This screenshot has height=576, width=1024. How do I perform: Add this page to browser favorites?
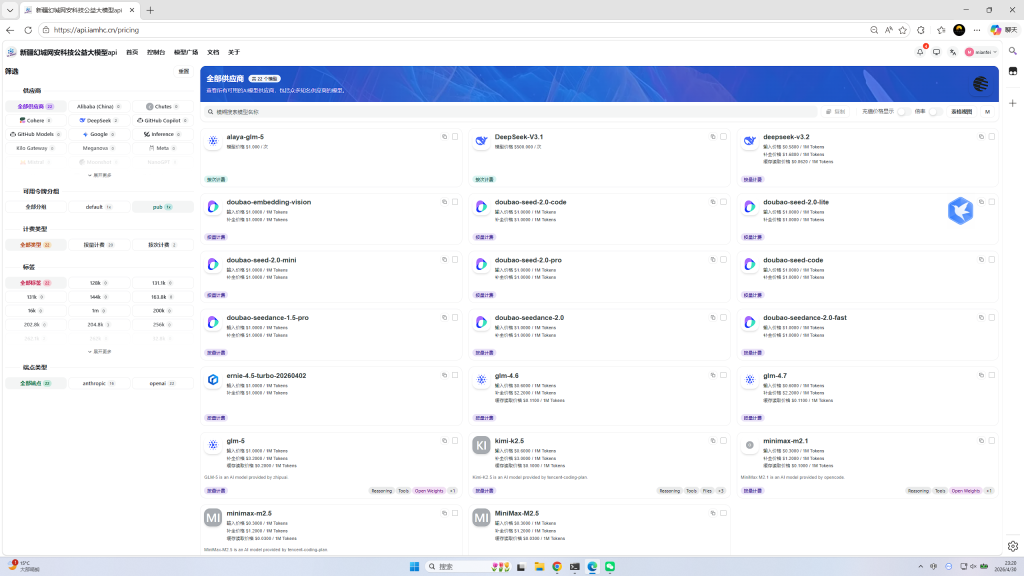tap(903, 30)
